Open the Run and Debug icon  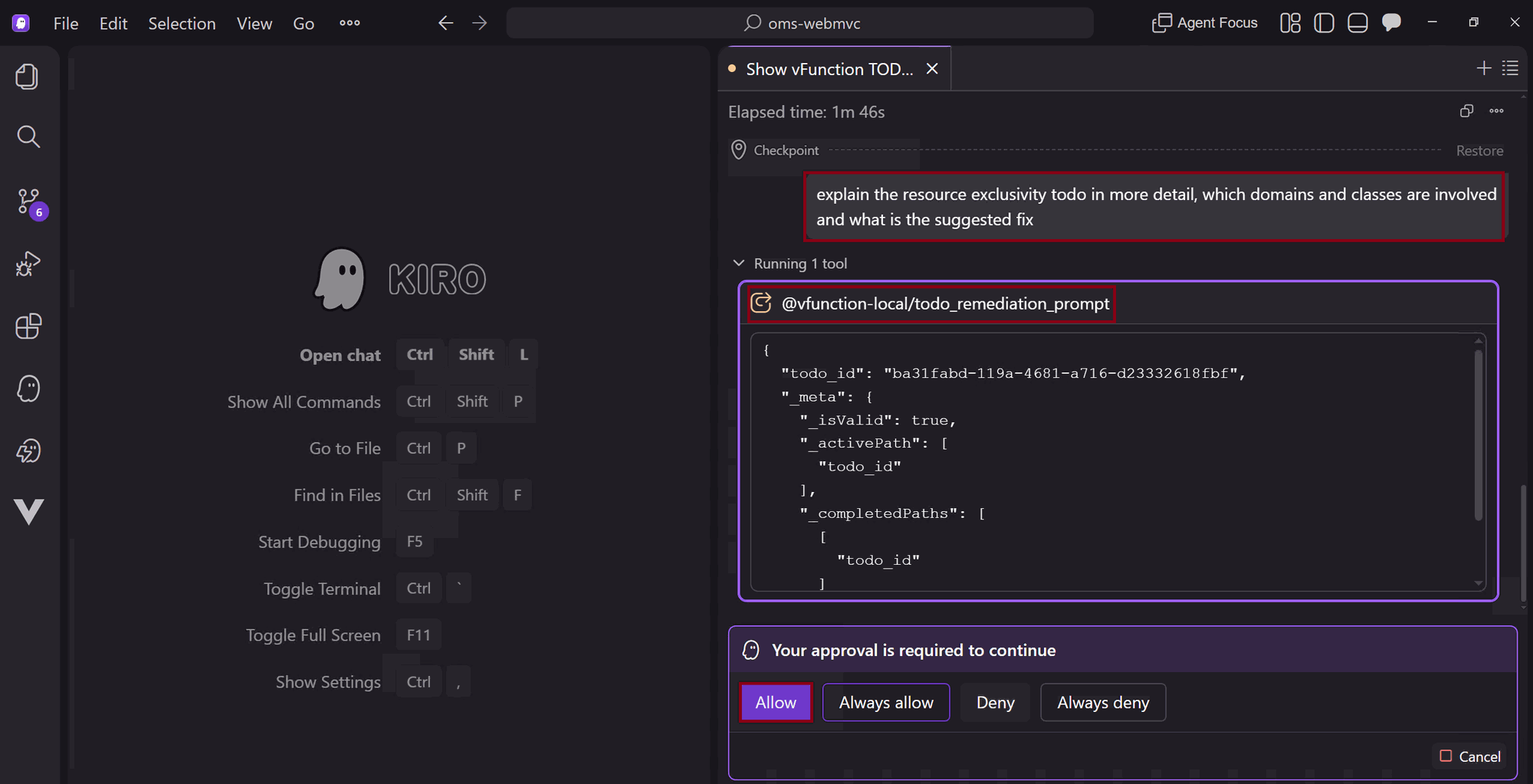pyautogui.click(x=28, y=264)
